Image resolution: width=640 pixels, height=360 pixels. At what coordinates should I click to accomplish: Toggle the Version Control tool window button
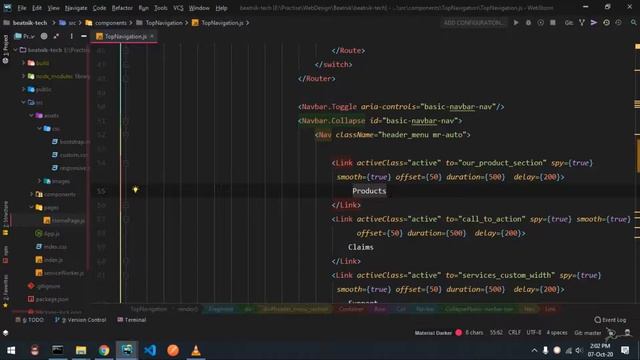[80, 320]
